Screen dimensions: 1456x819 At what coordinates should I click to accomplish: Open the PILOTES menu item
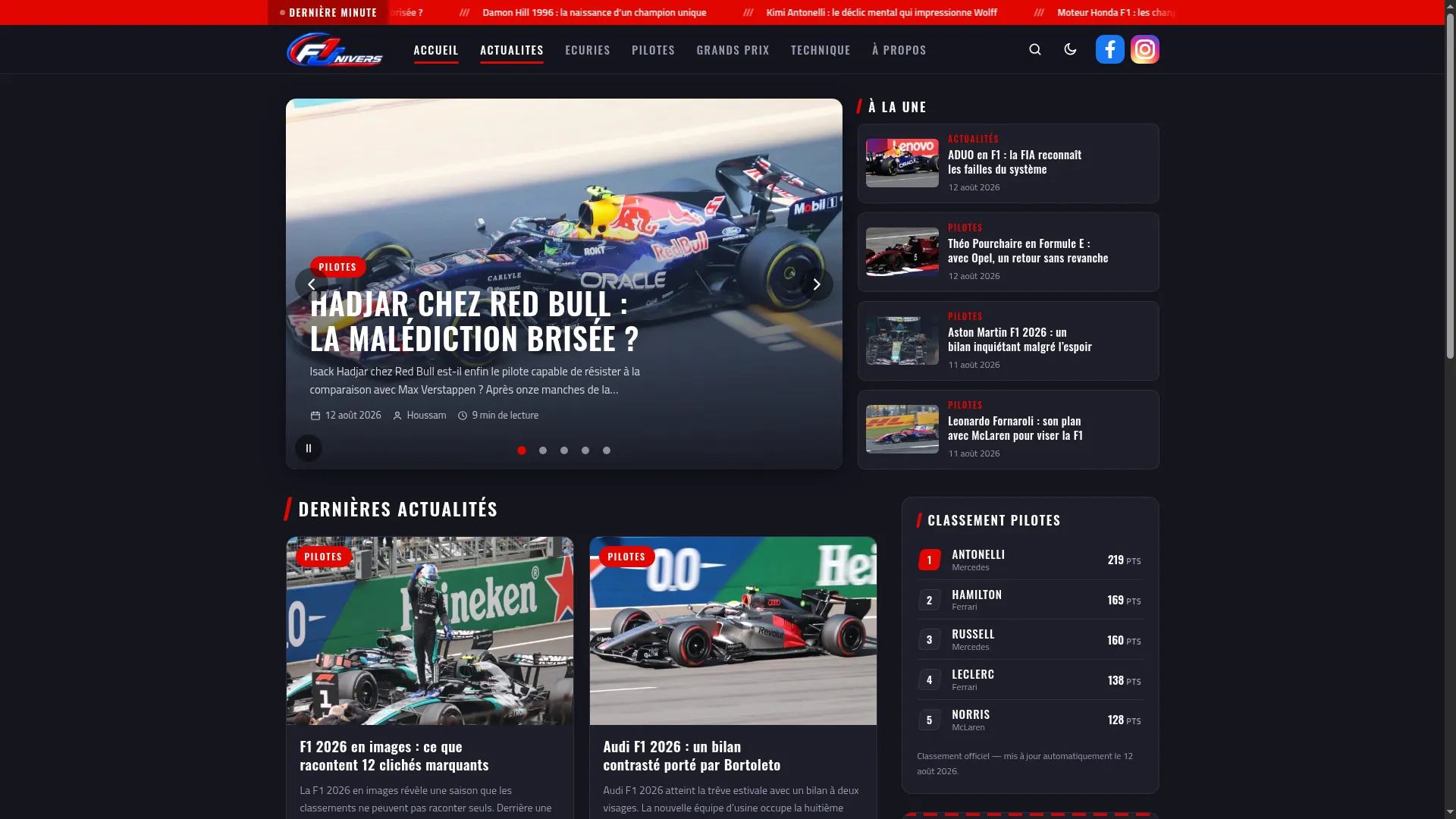[653, 50]
